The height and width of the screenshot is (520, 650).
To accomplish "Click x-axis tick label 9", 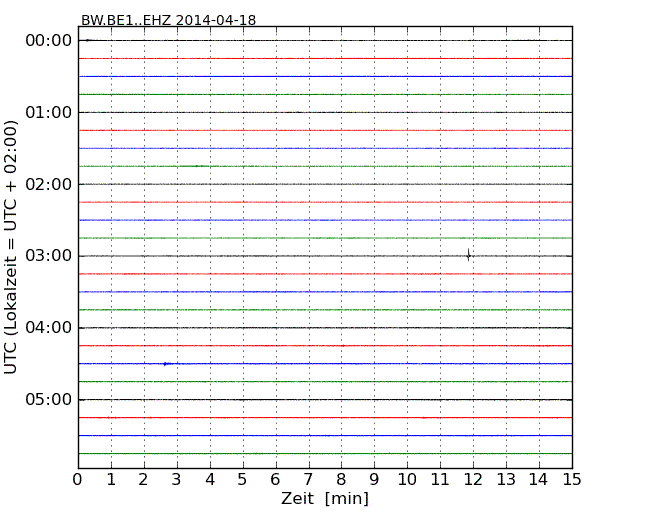I will pyautogui.click(x=374, y=479).
